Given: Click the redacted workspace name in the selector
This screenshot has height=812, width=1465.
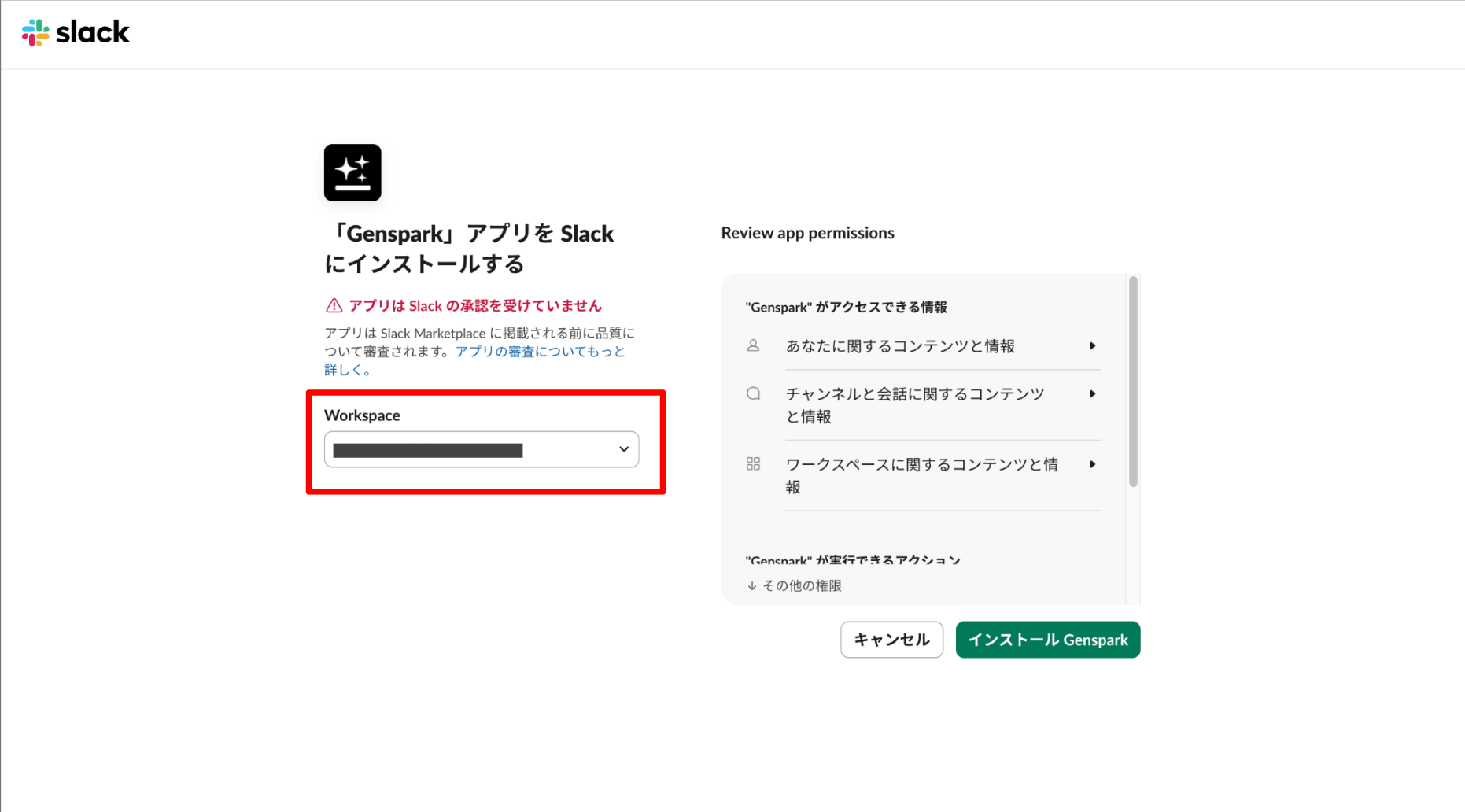Looking at the screenshot, I should [428, 450].
